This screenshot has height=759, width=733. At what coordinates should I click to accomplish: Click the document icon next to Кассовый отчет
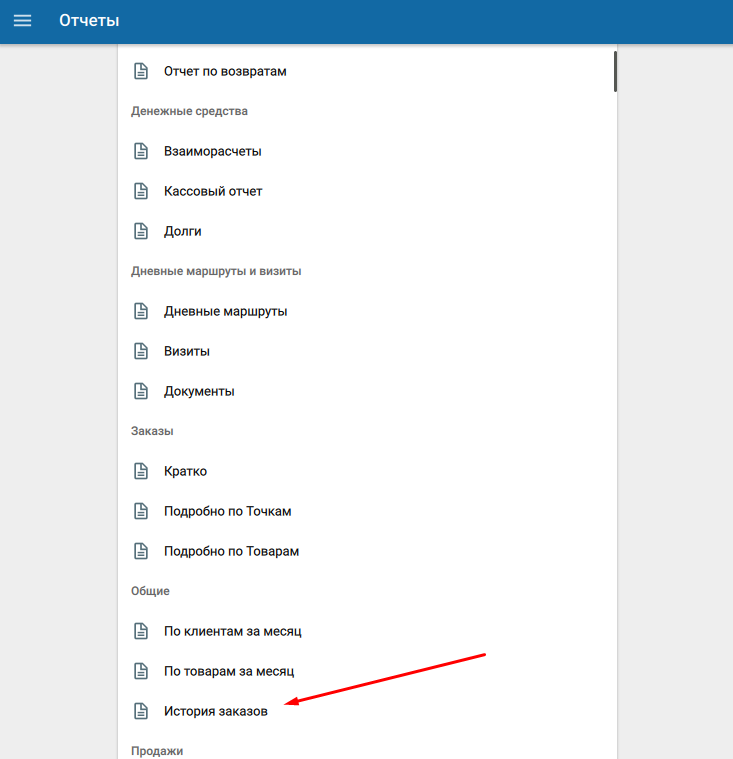click(141, 191)
